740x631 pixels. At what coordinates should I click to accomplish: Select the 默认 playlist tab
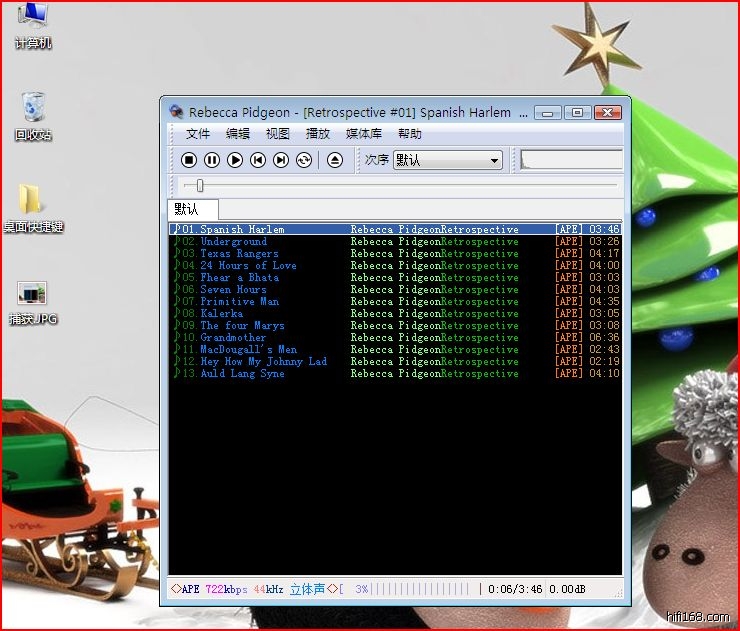(186, 209)
